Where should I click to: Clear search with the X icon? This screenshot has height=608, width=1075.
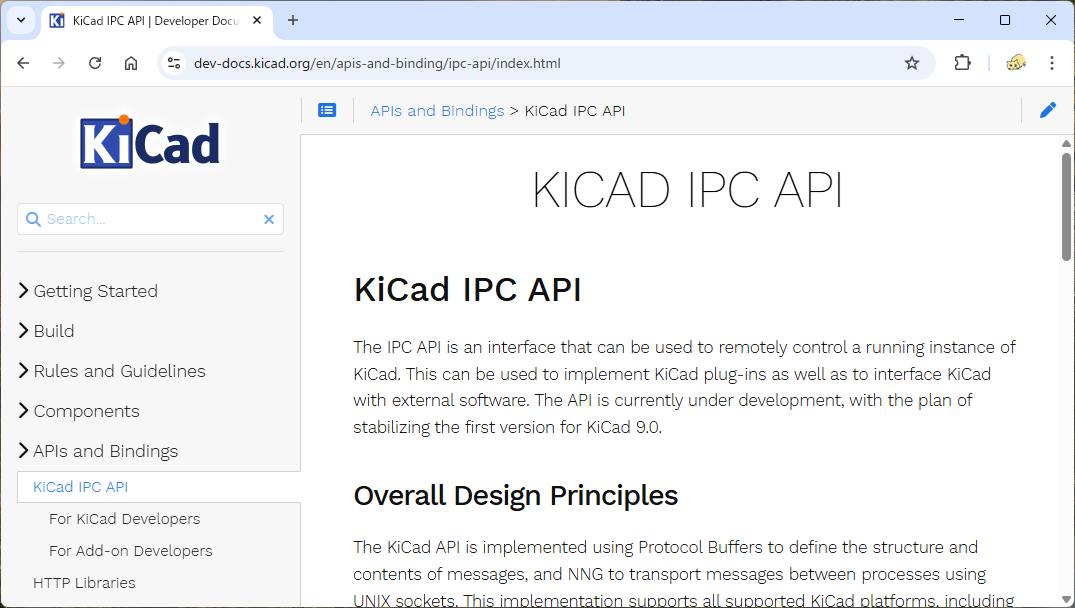click(x=269, y=219)
